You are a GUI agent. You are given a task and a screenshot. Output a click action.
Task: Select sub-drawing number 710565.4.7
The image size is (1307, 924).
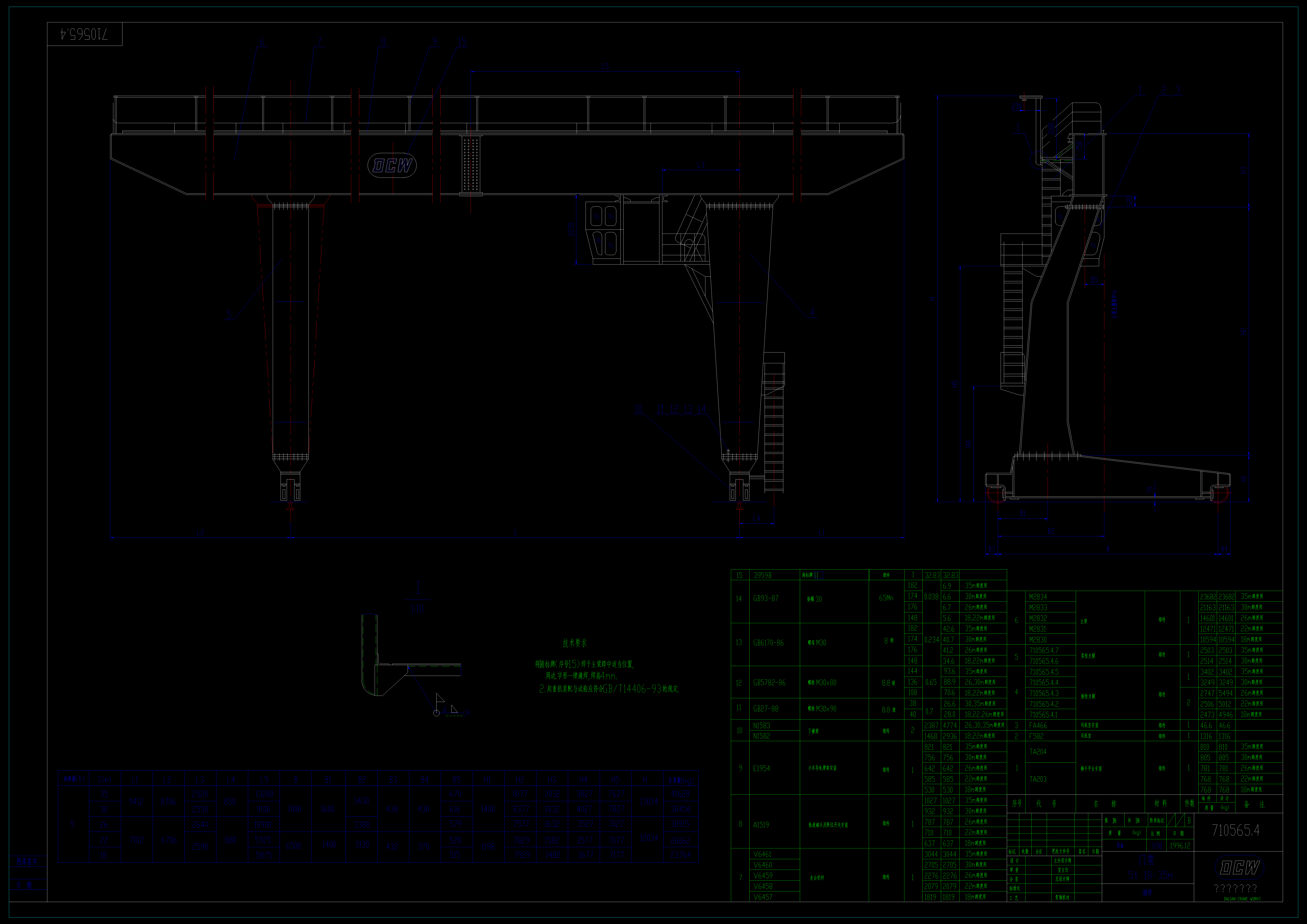pyautogui.click(x=1044, y=650)
